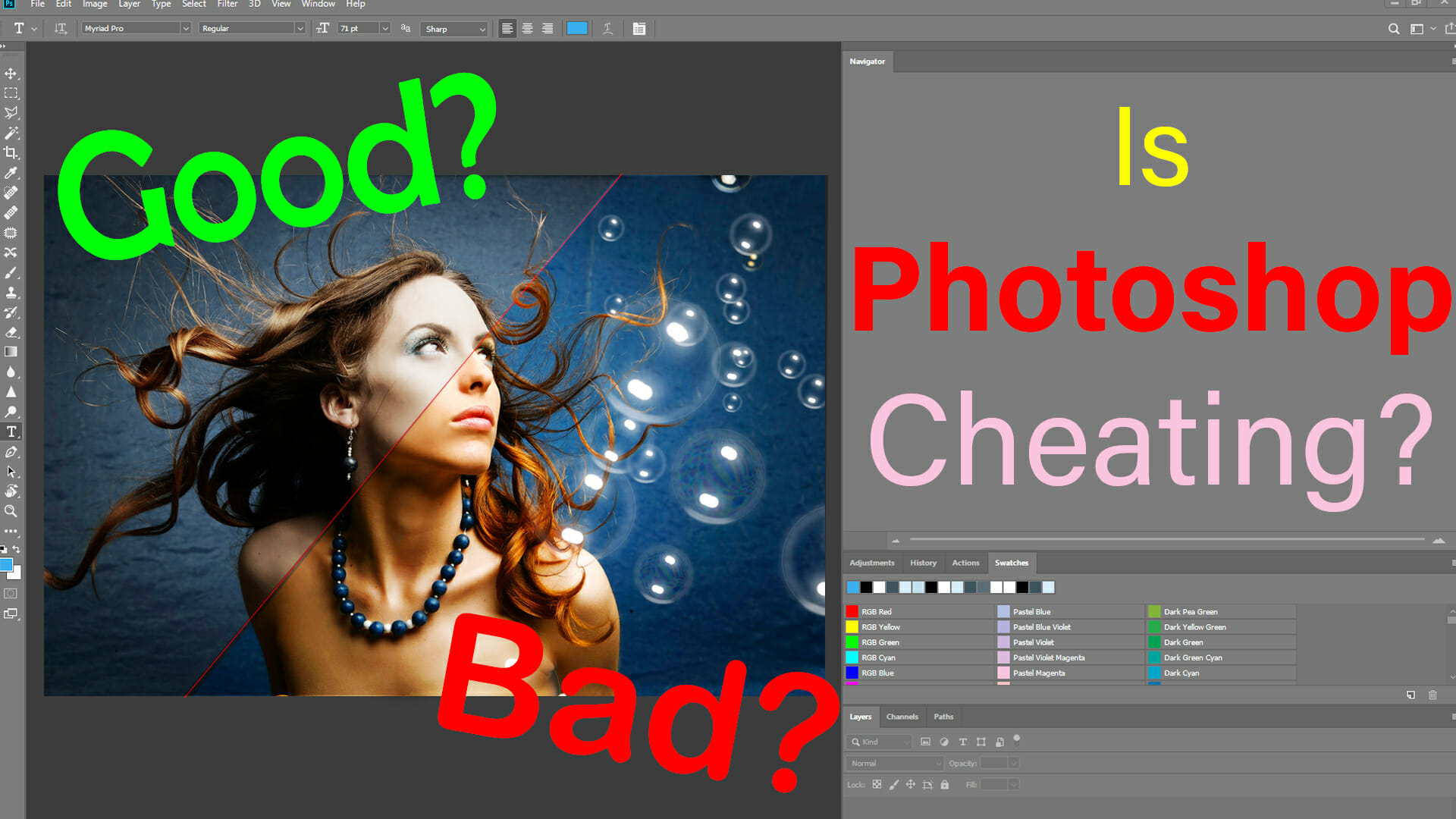Pick the Pastel Magenta swatch
Viewport: 1456px width, 819px height.
1069,673
